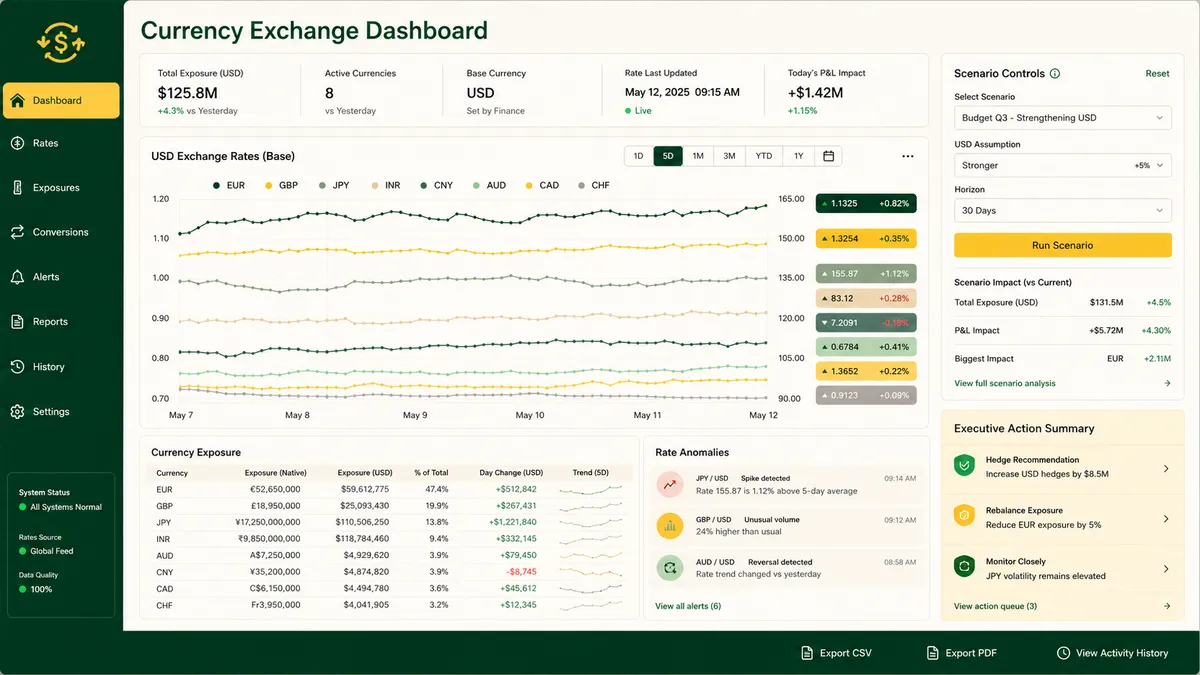The width and height of the screenshot is (1200, 675).
Task: Click the Conversions arrows icon
Action: tap(17, 232)
